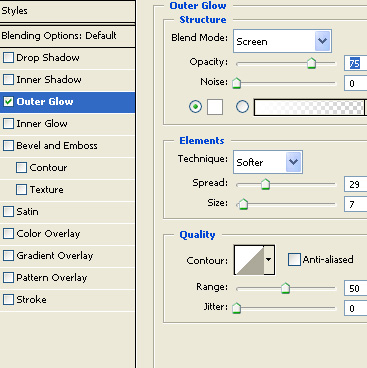Open the Drop Shadow settings label
This screenshot has height=368, width=367.
[48, 58]
